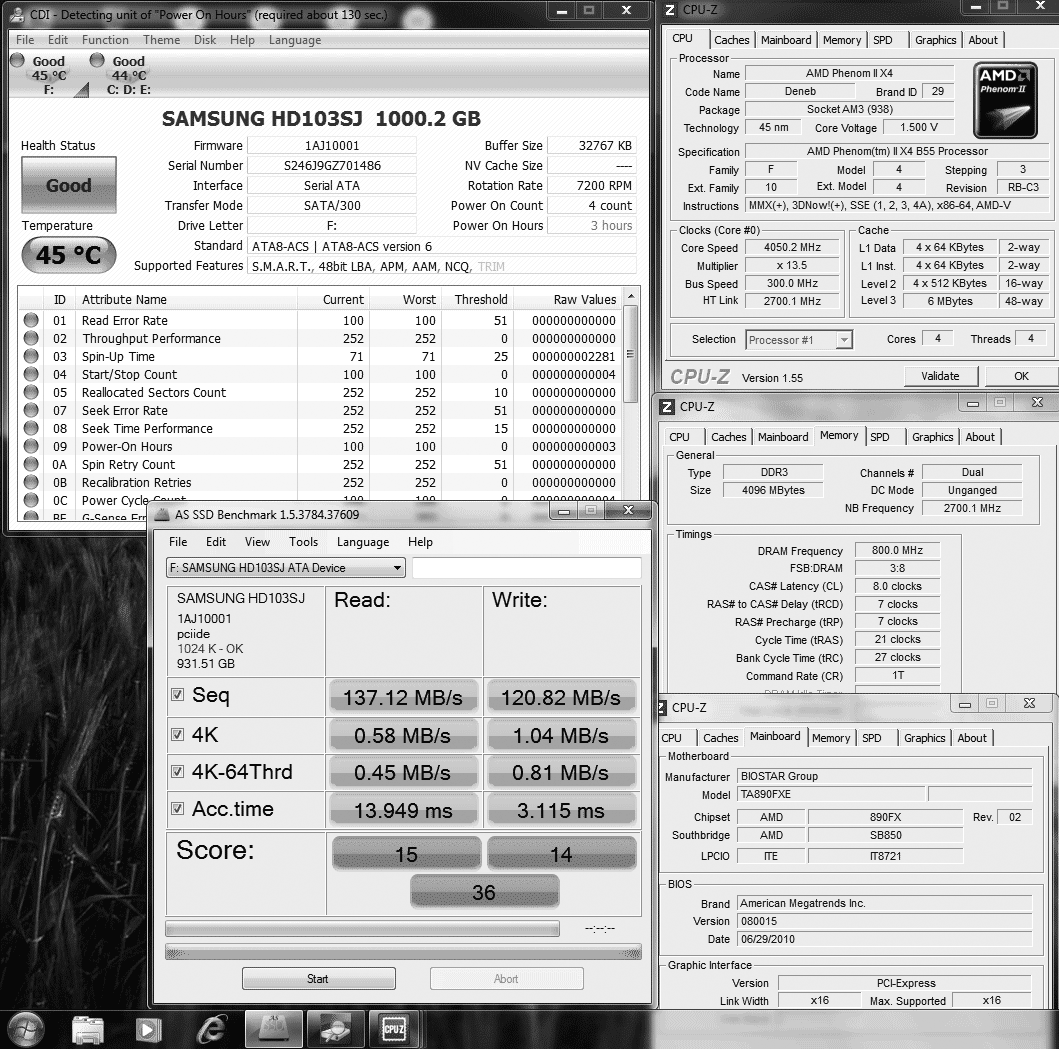Image resolution: width=1059 pixels, height=1049 pixels.
Task: Open the Disk menu in CrystalDiskInfo
Action: pos(205,40)
